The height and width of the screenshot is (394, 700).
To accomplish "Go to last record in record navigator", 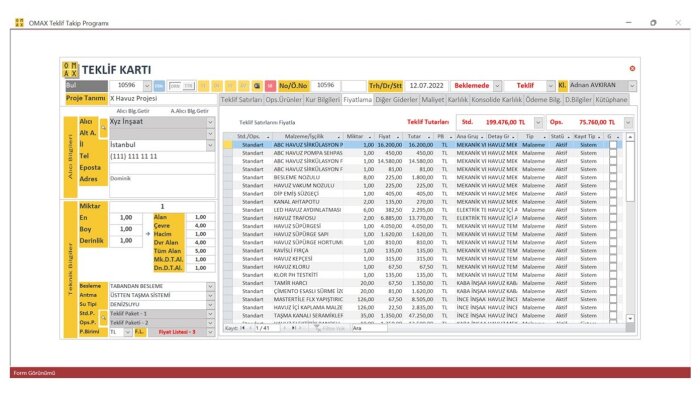I will [x=294, y=328].
